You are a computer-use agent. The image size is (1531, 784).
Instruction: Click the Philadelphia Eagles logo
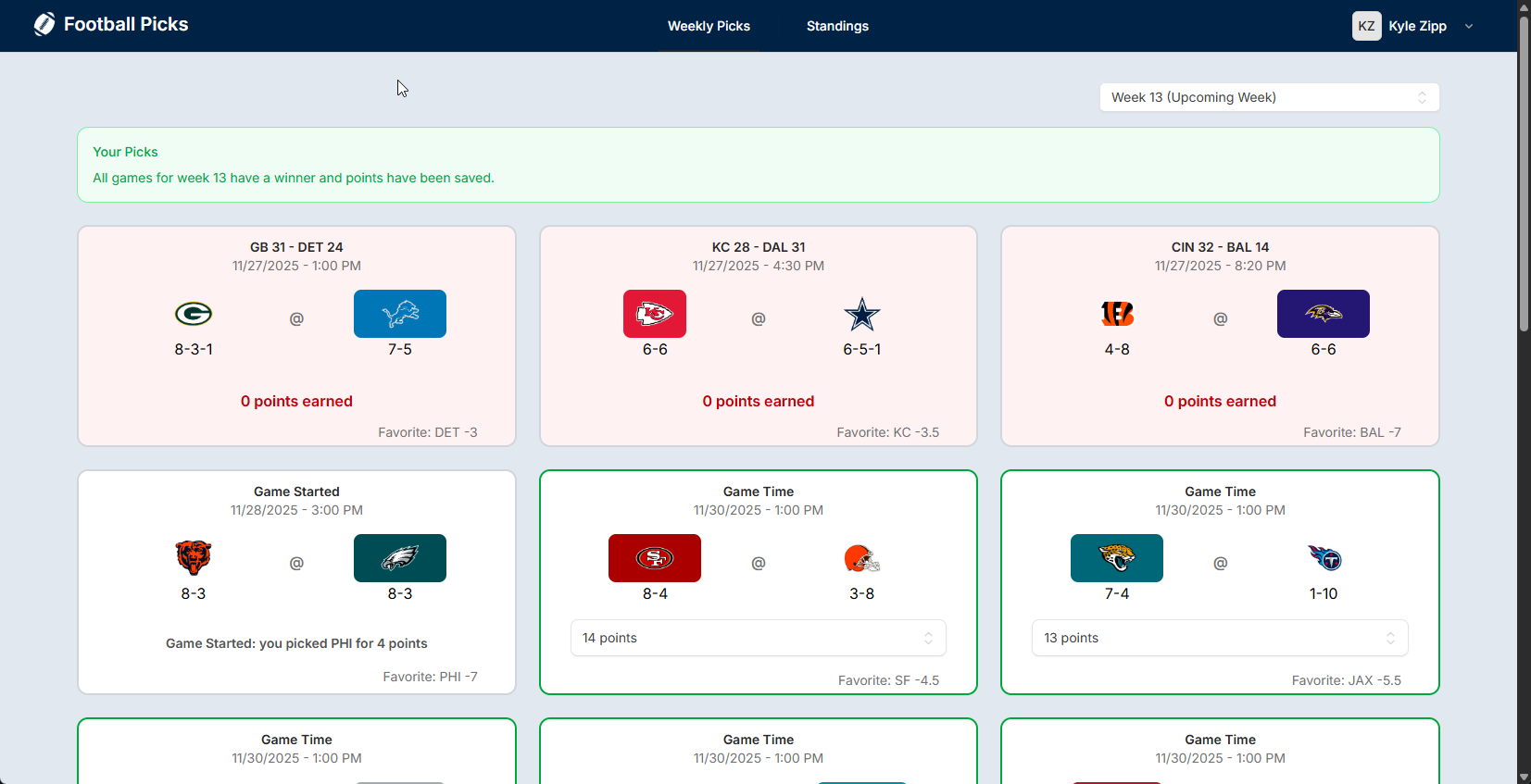(x=400, y=558)
